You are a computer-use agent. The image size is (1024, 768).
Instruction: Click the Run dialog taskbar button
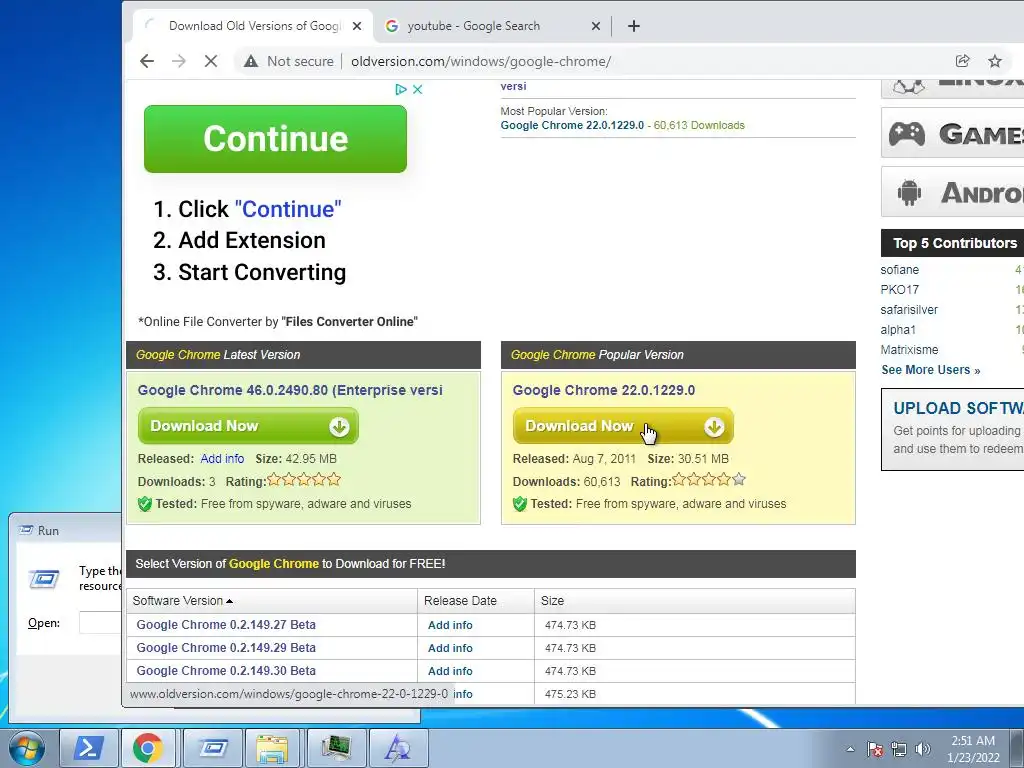pos(213,748)
